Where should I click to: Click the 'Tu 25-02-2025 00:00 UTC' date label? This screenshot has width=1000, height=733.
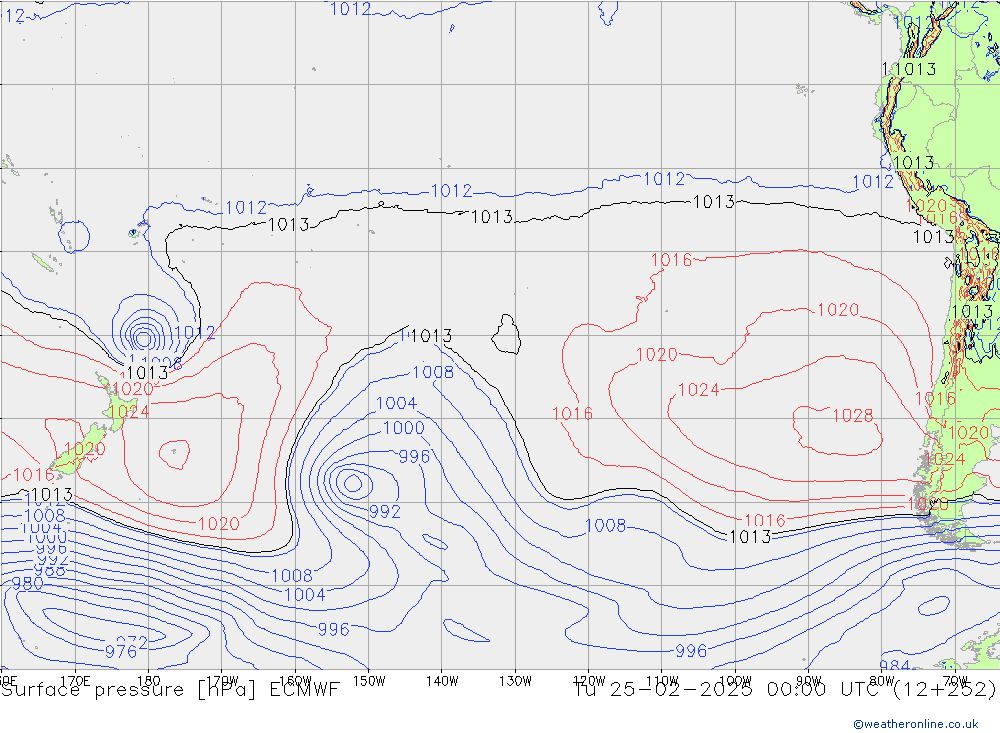click(x=726, y=690)
